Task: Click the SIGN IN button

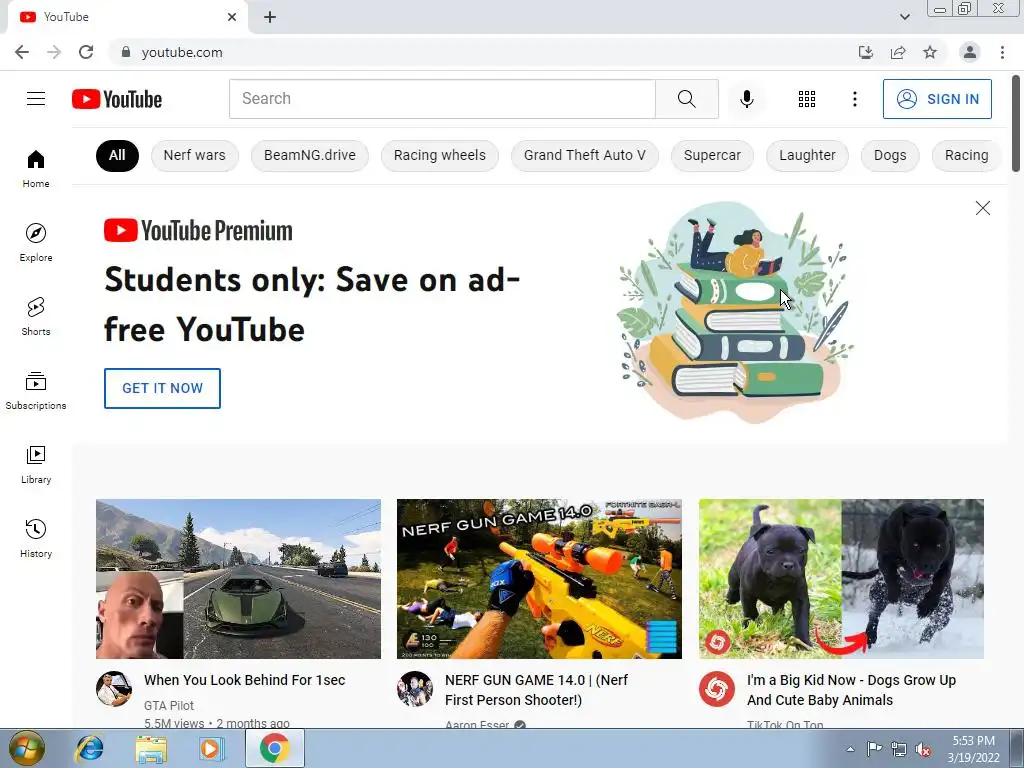Action: (937, 99)
